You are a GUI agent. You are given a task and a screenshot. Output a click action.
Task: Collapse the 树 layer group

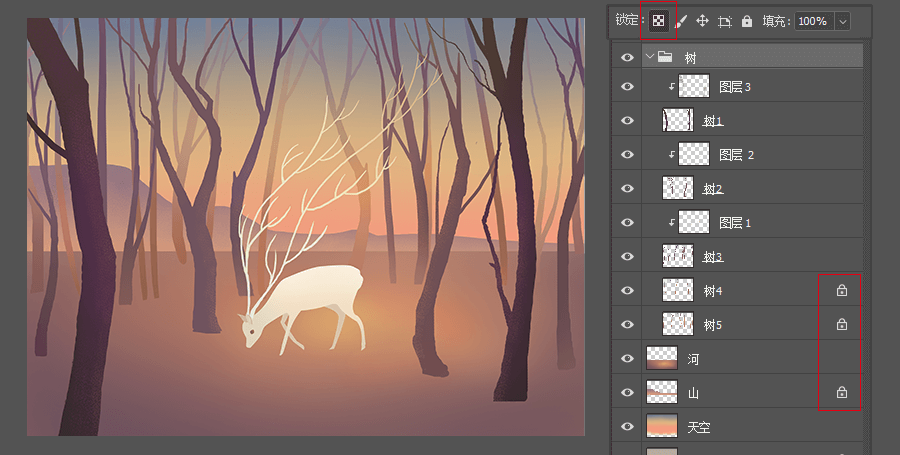point(649,58)
